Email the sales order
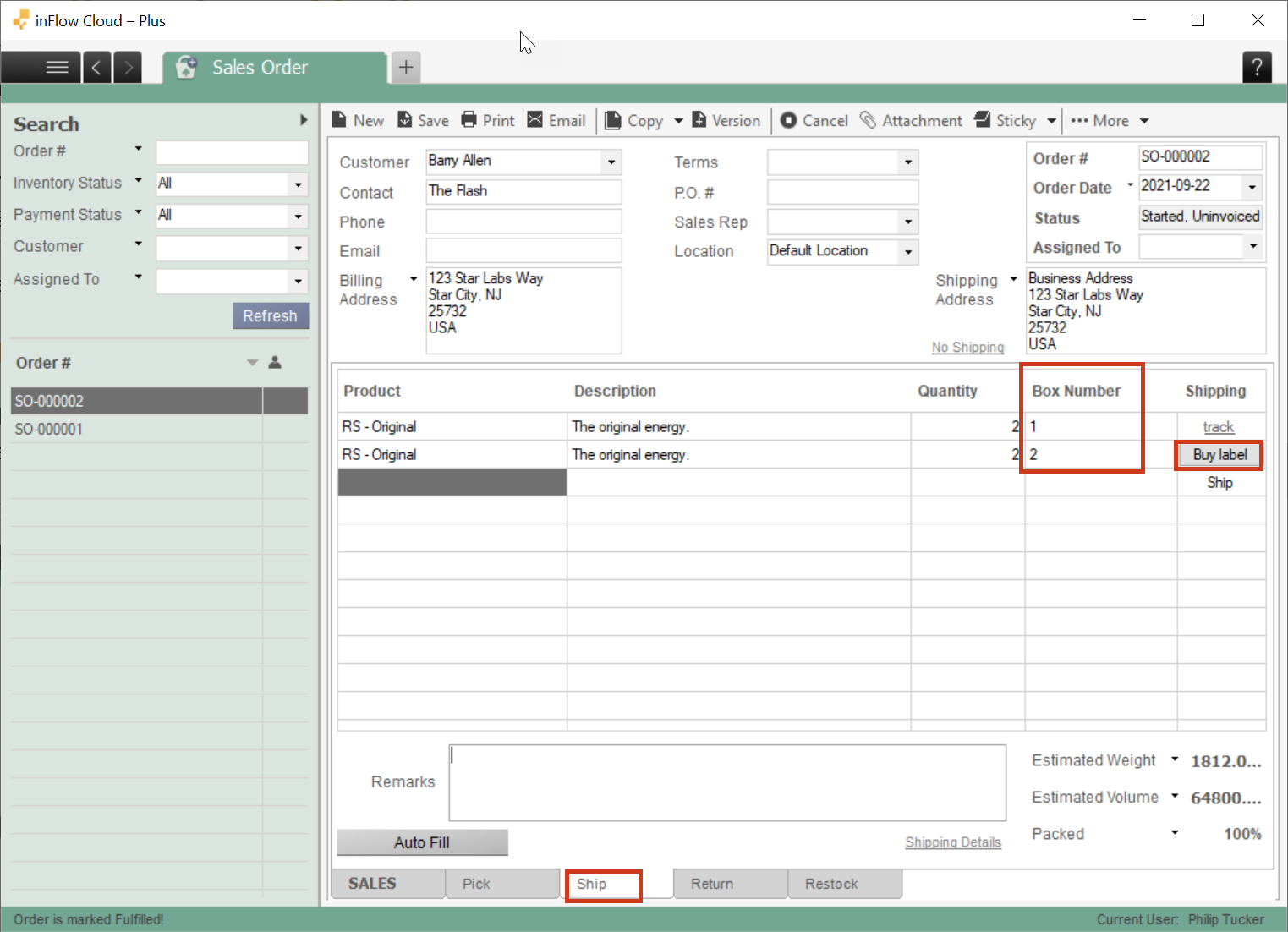1288x932 pixels. [556, 120]
